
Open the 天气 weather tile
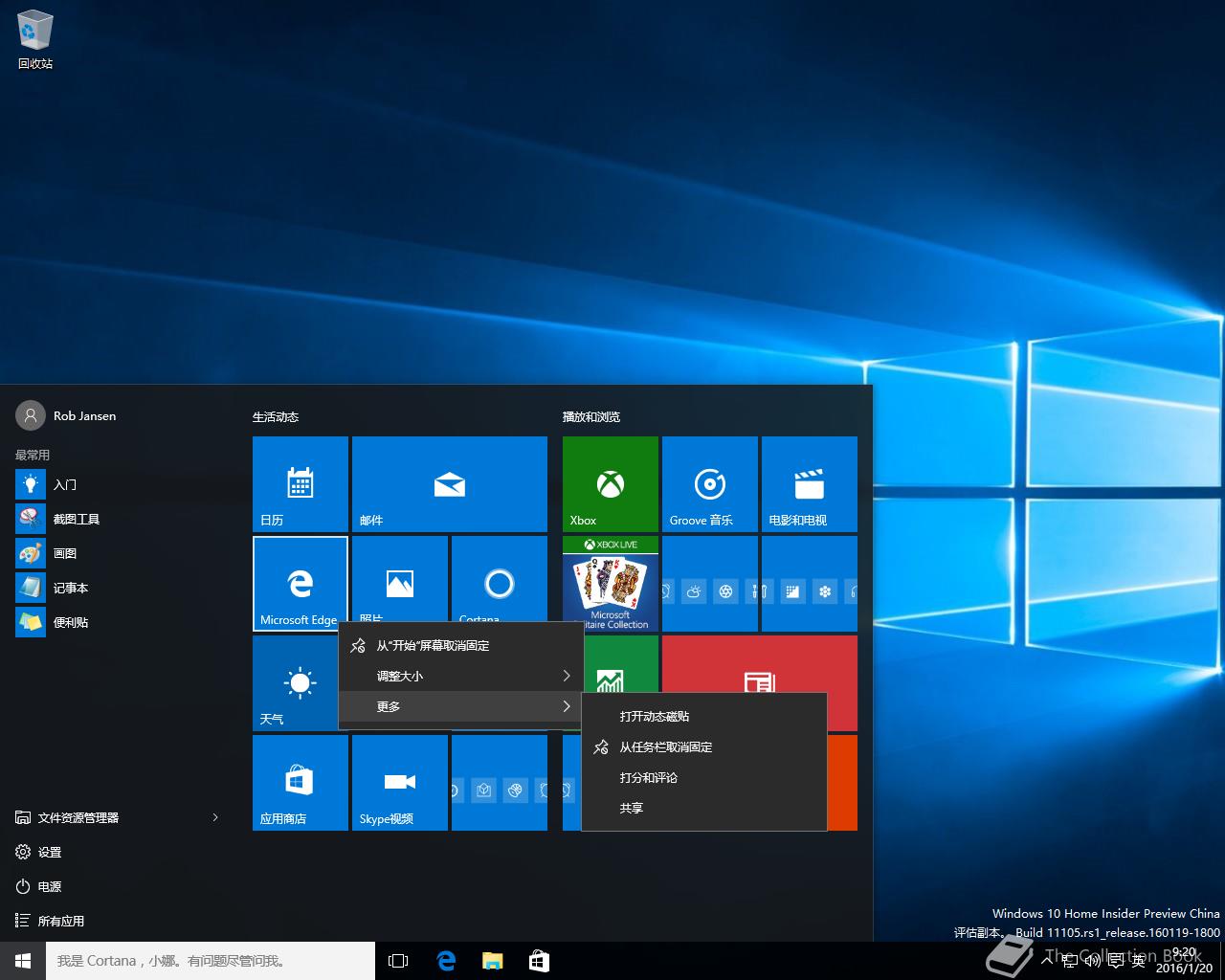pyautogui.click(x=295, y=683)
